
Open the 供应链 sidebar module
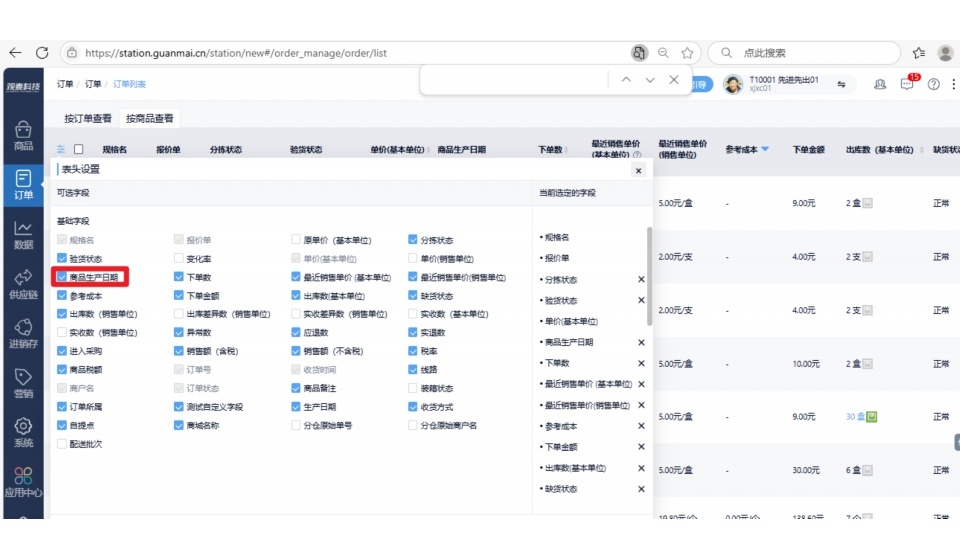pyautogui.click(x=23, y=283)
